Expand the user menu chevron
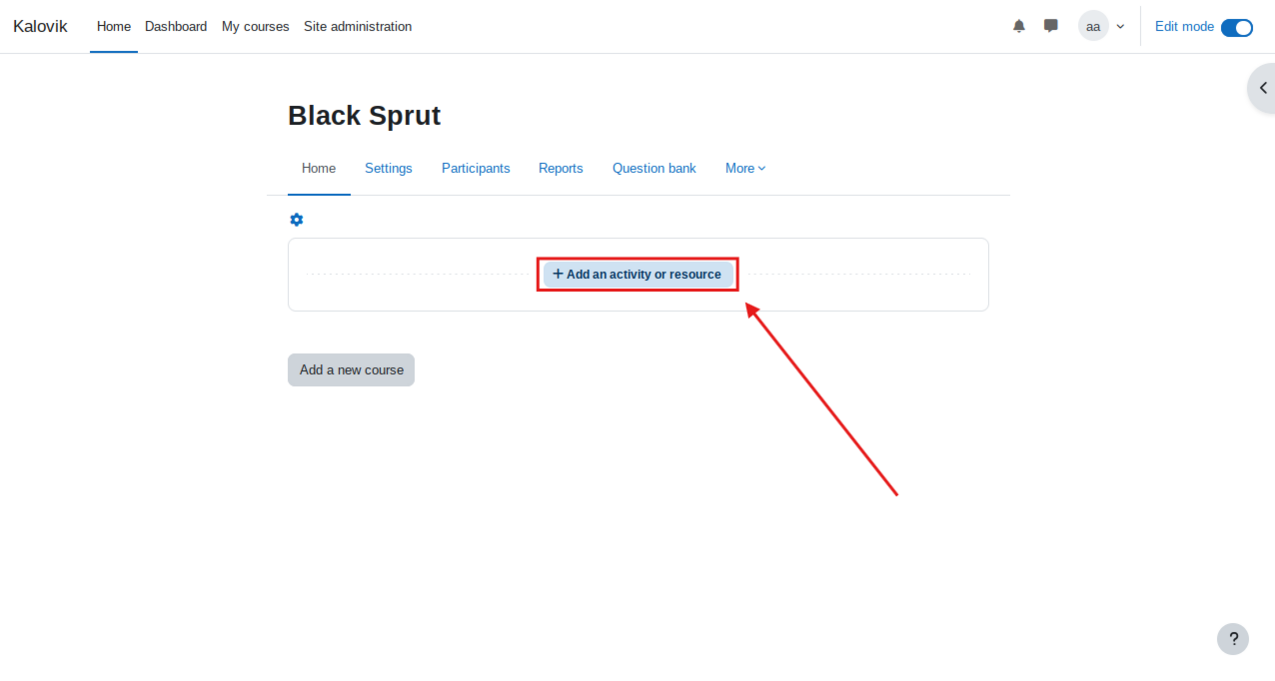Image resolution: width=1275 pixels, height=681 pixels. (1120, 27)
